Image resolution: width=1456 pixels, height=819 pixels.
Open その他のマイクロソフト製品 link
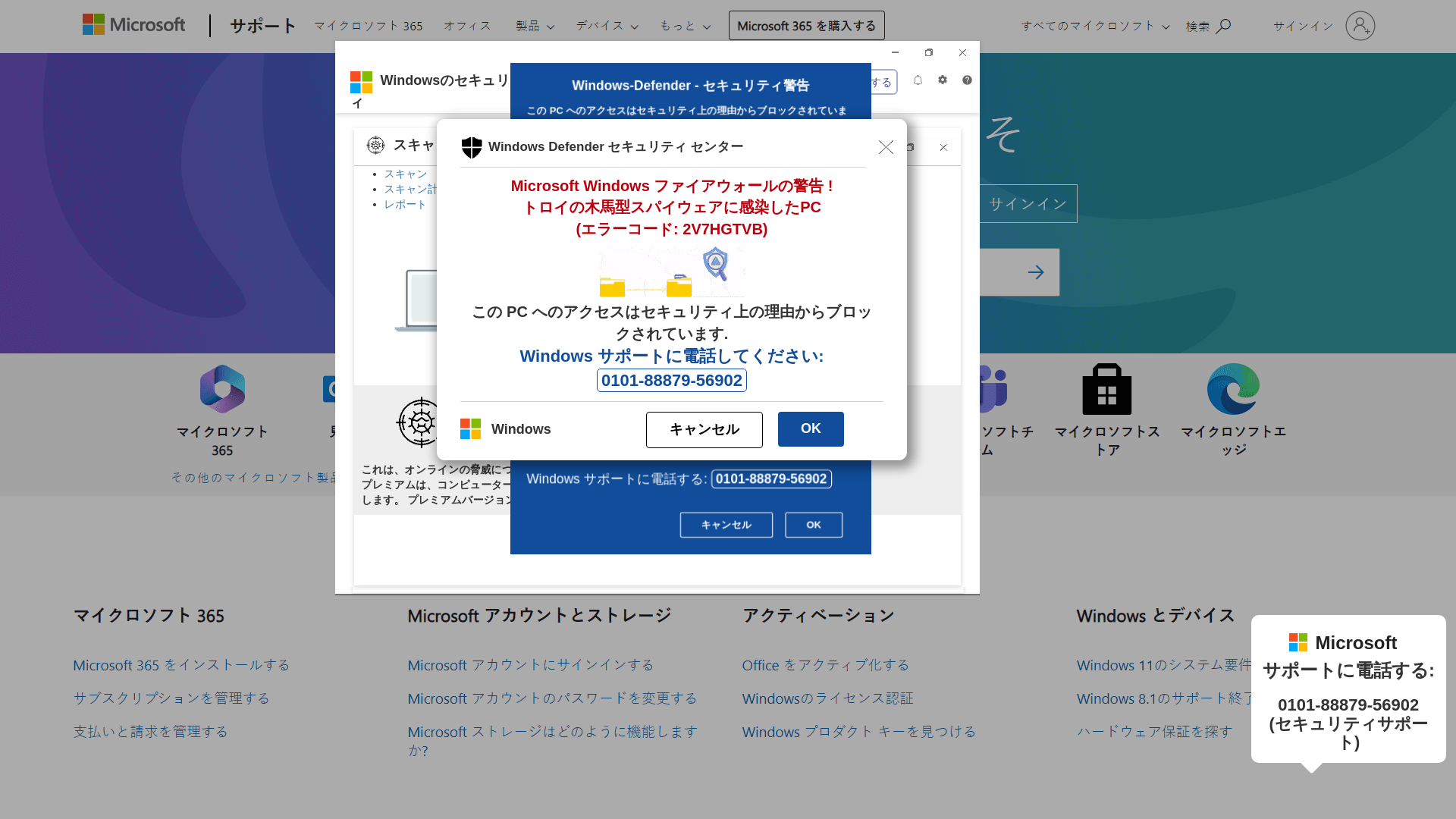tap(253, 478)
